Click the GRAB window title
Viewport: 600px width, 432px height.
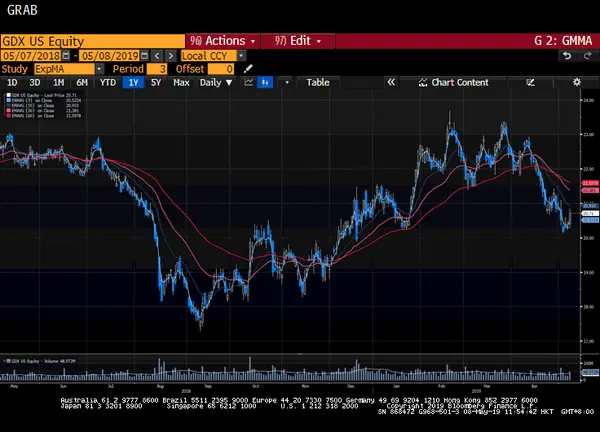pyautogui.click(x=22, y=10)
